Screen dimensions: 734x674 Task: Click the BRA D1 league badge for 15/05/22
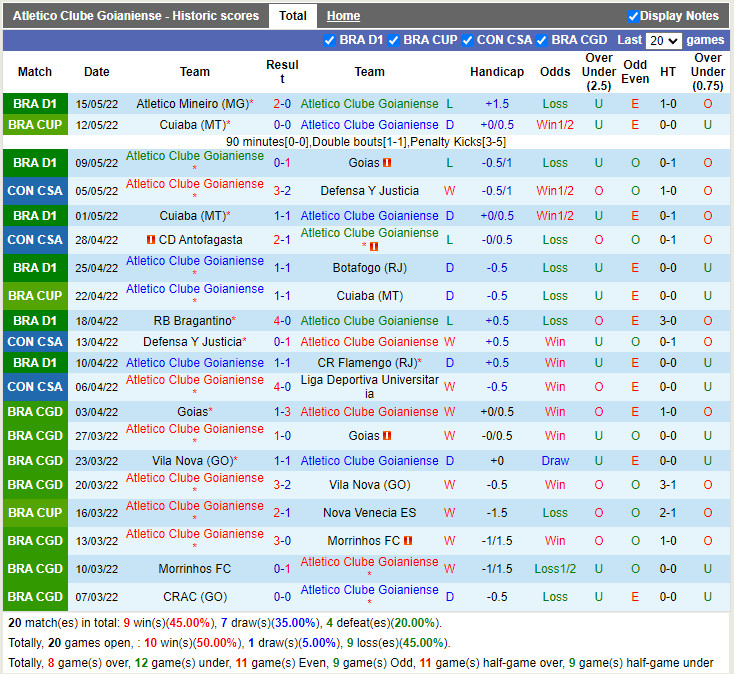point(35,104)
